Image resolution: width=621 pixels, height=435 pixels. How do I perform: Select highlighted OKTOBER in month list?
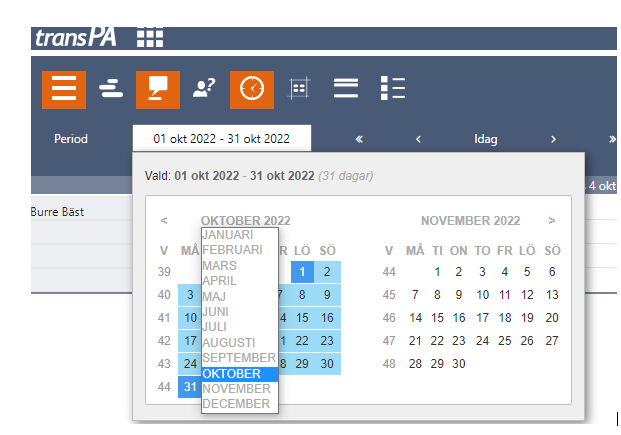point(240,374)
